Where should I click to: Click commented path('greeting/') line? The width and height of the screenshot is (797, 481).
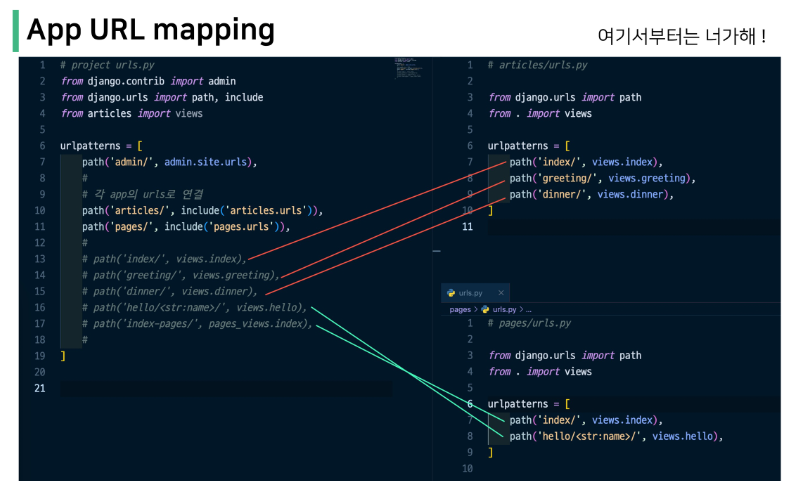point(181,275)
